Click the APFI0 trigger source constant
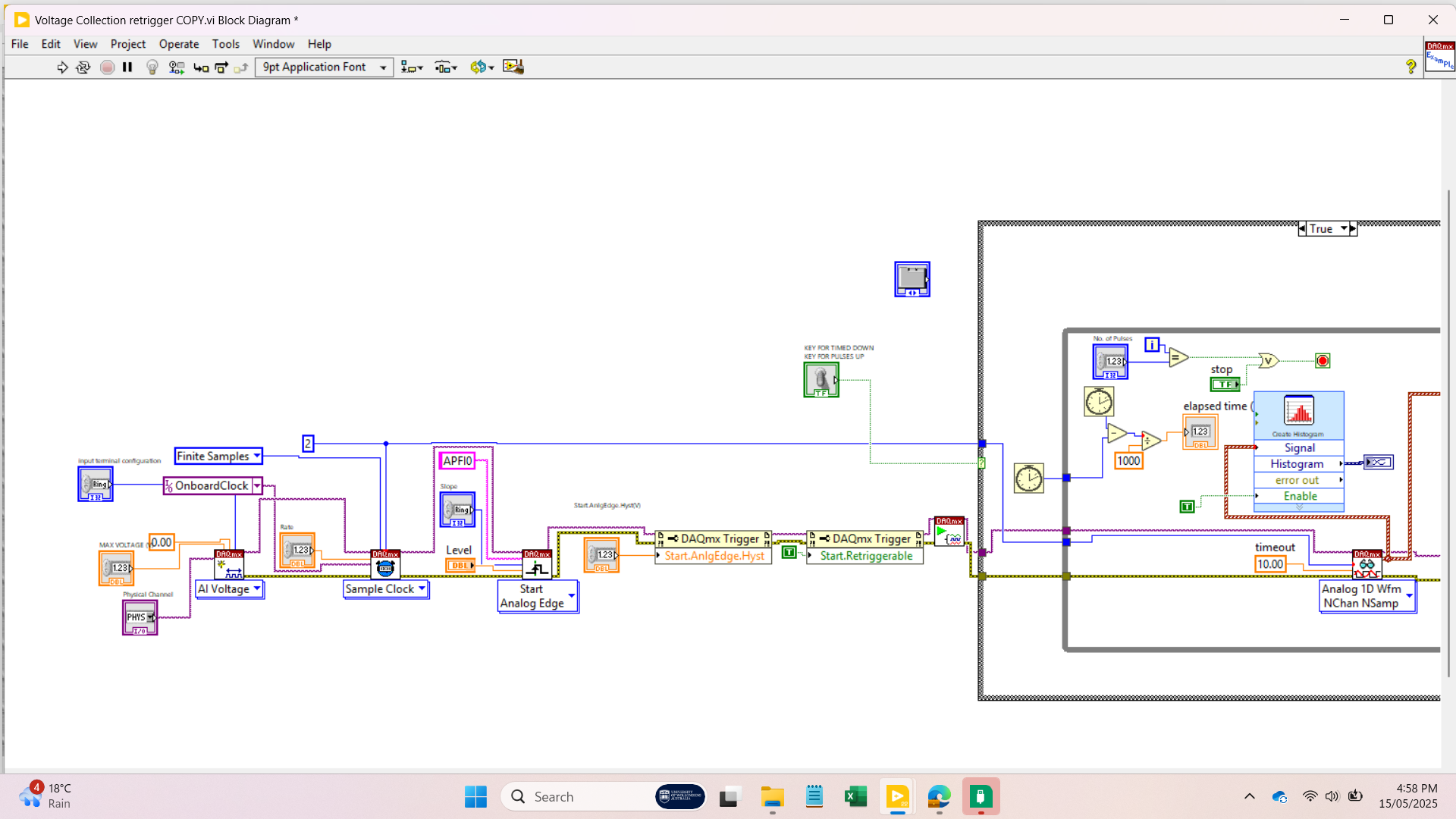The image size is (1456, 819). (x=457, y=461)
